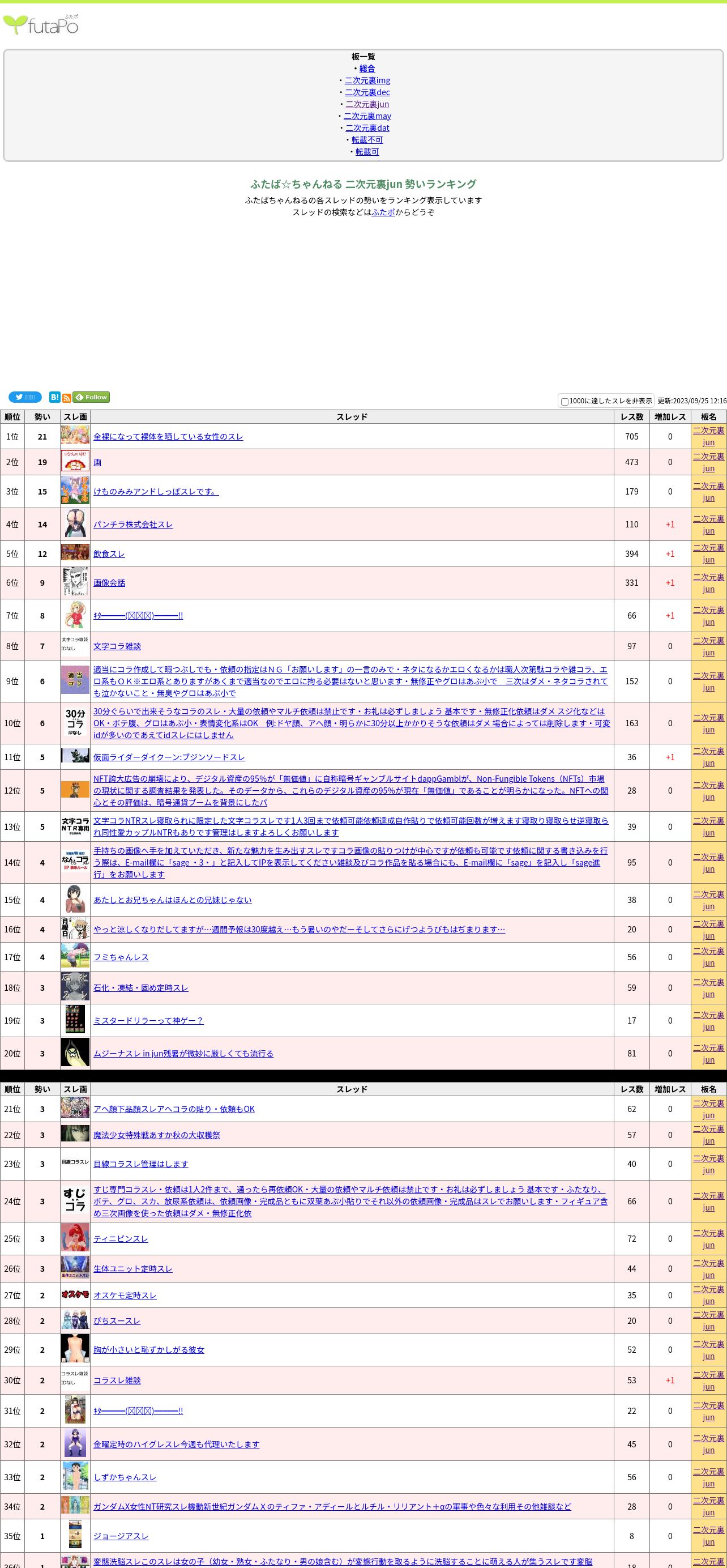Open 金曜定時のハイグレスレ thread link

[177, 1445]
